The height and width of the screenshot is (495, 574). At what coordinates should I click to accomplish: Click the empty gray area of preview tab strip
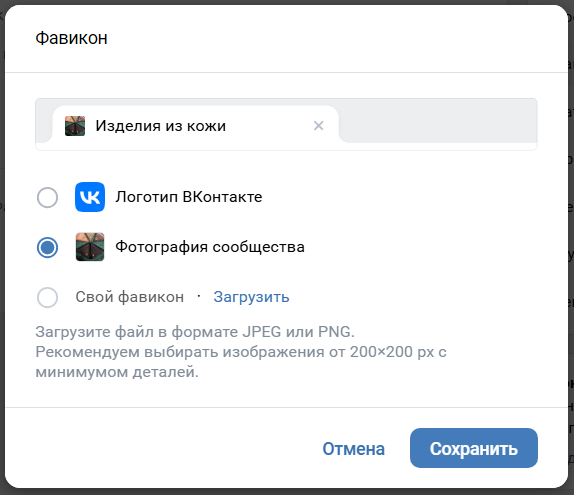[438, 120]
